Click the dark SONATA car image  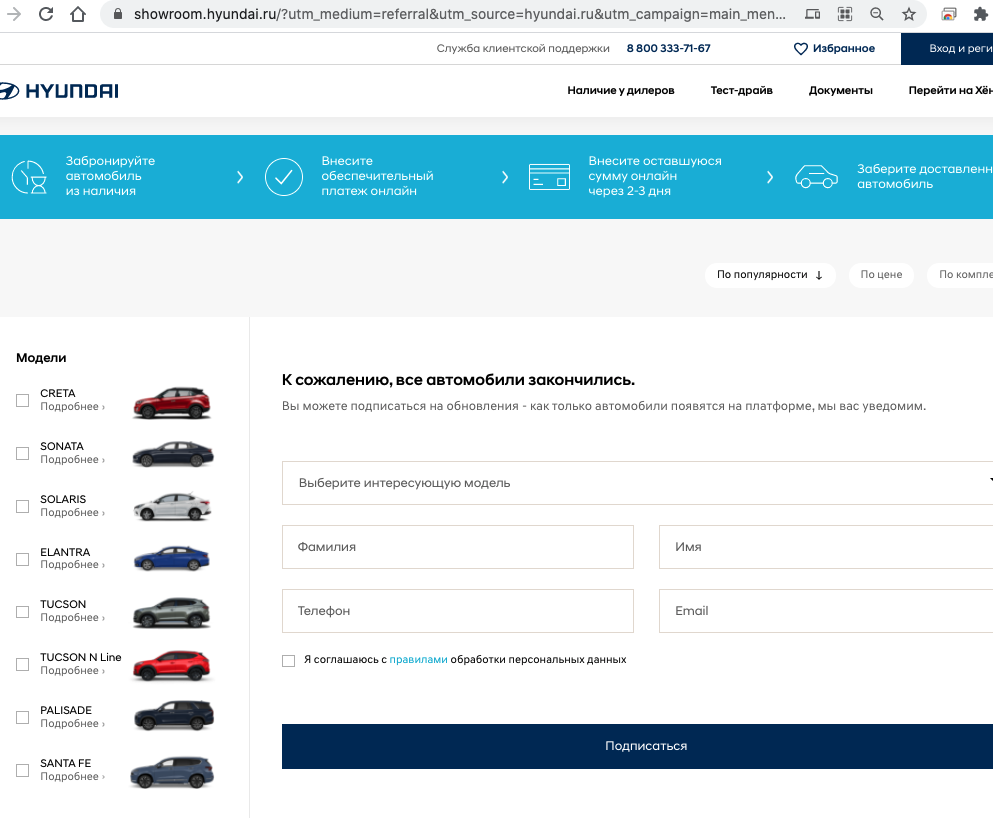pos(173,454)
